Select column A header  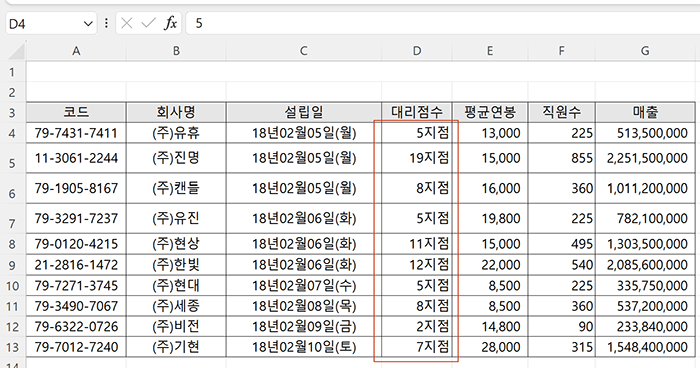76,51
